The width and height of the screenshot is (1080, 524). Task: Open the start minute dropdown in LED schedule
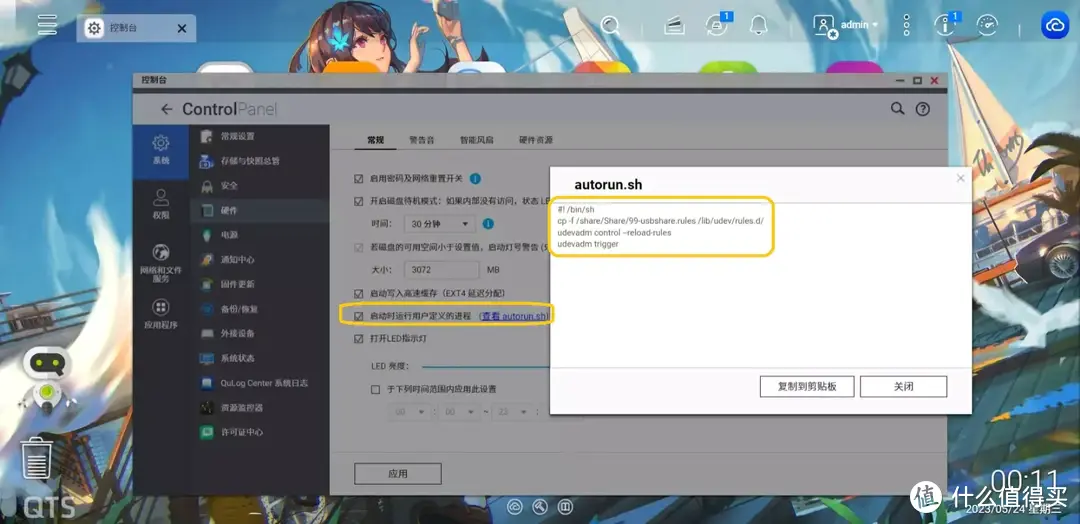458,412
